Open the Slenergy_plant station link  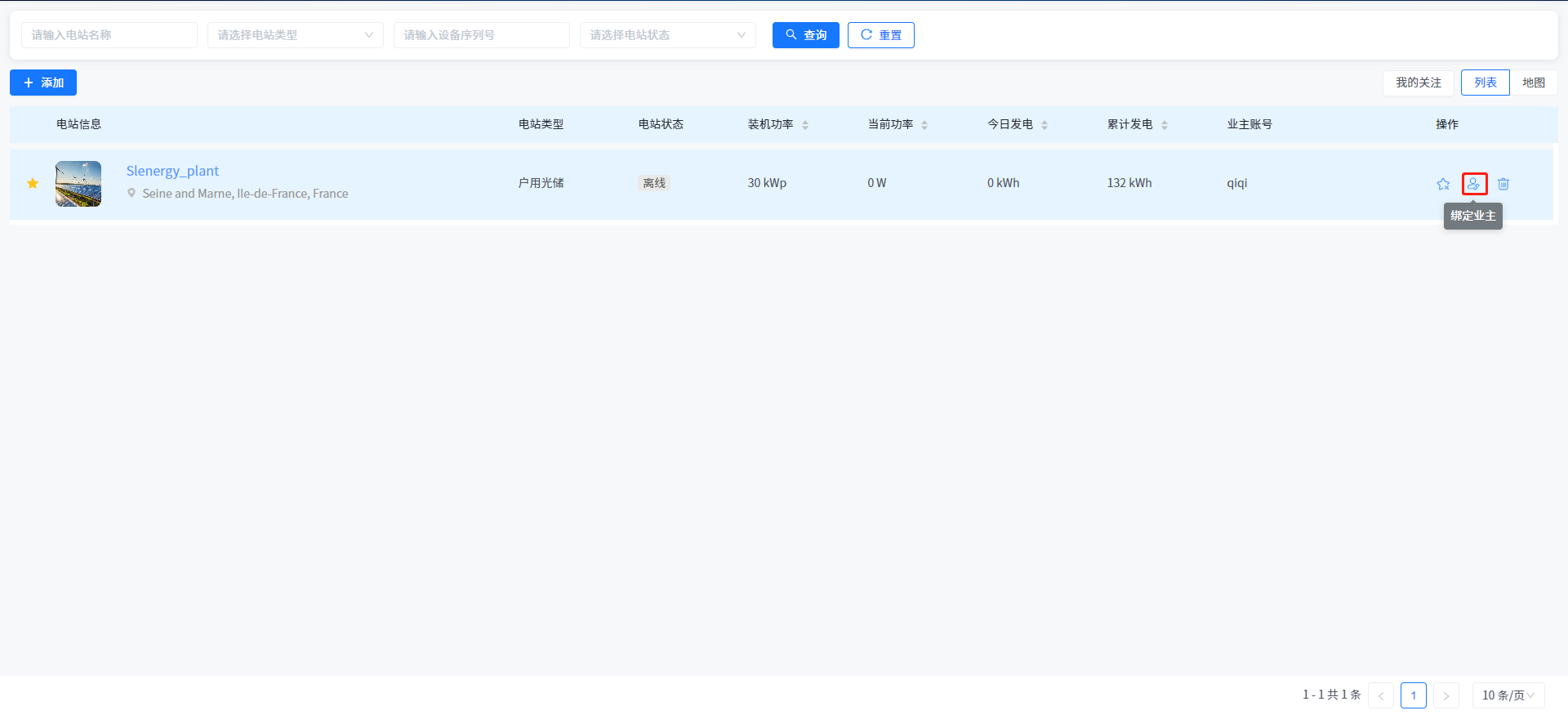click(172, 171)
